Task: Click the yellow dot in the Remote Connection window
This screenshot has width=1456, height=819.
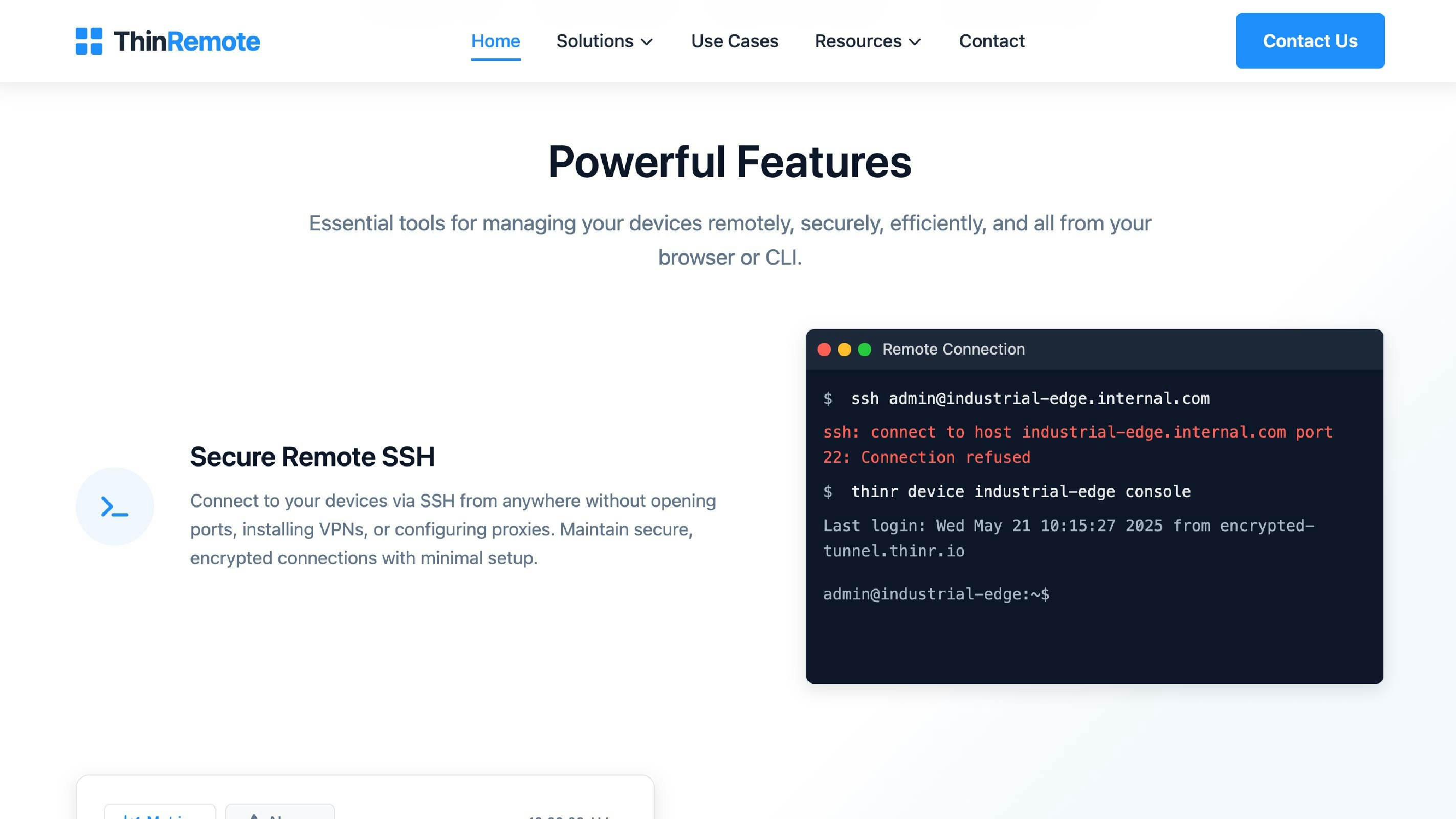Action: (x=845, y=350)
